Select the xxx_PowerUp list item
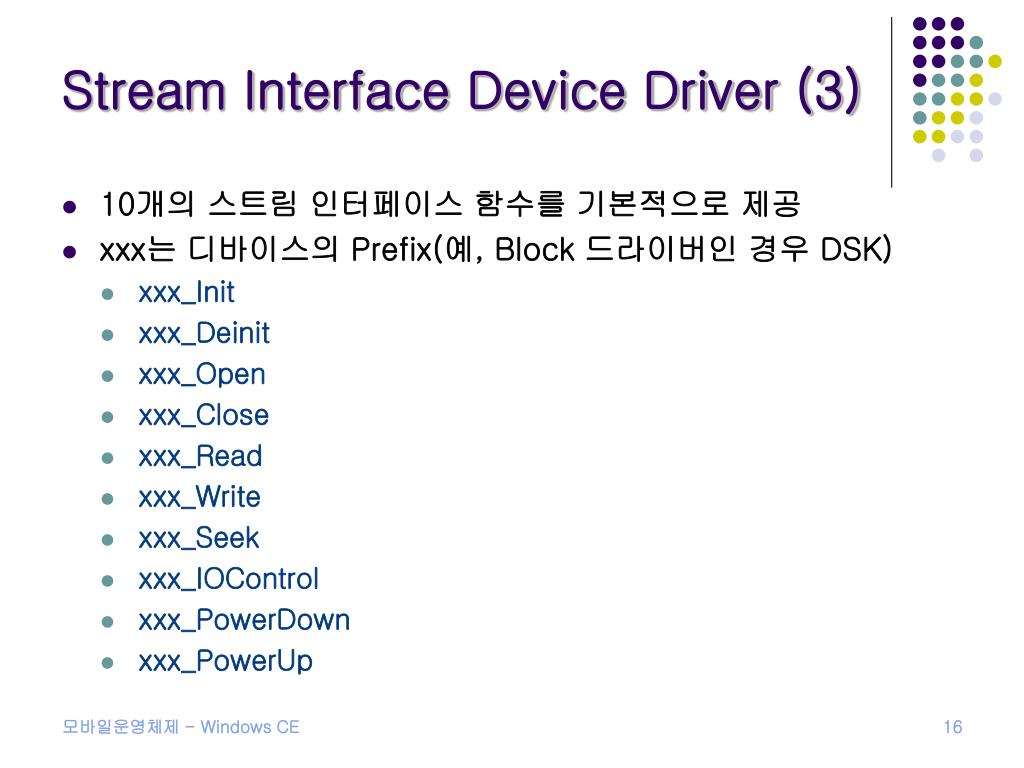Screen dimensions: 1024x768 [225, 662]
